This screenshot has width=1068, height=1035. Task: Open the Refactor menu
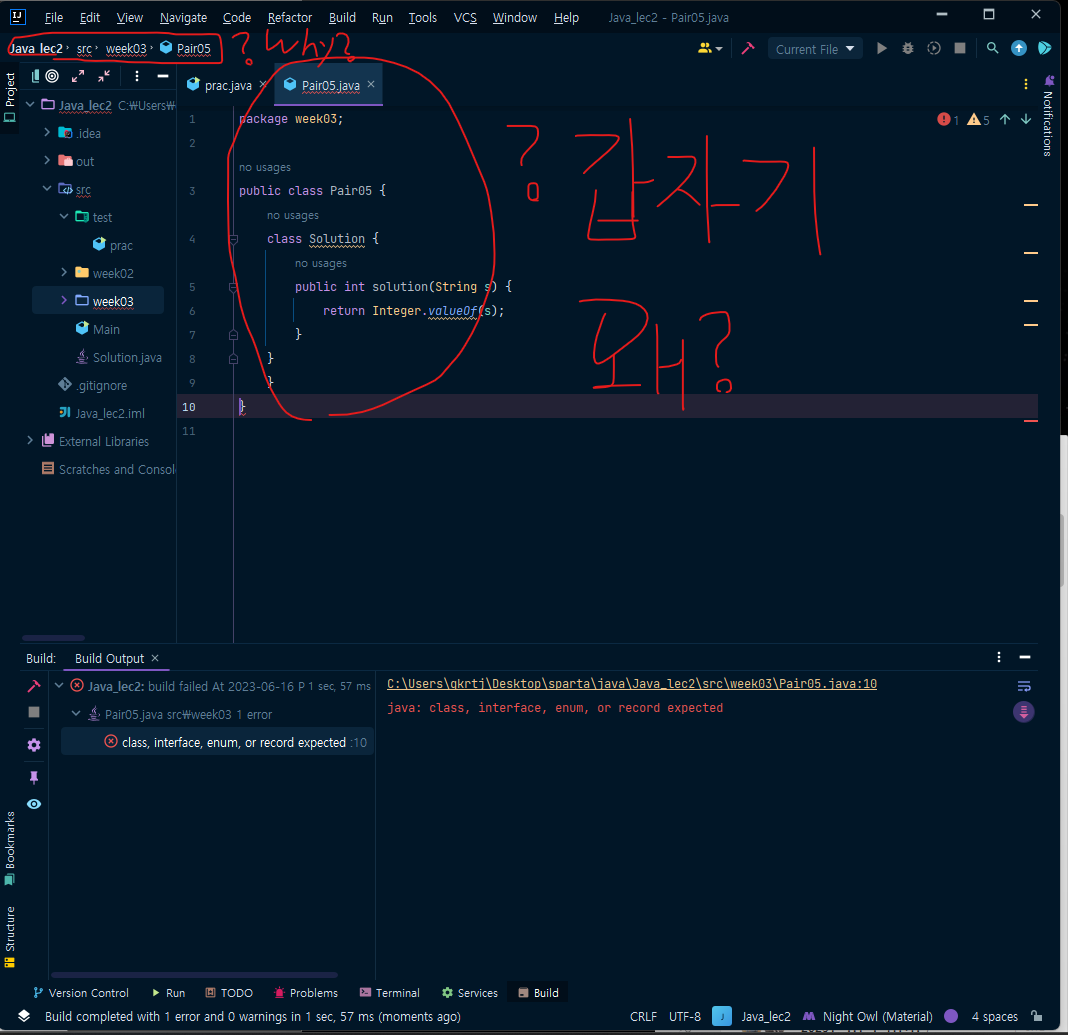click(289, 18)
